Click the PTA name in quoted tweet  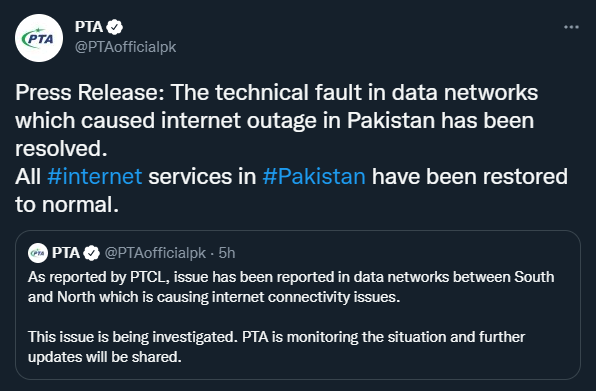pyautogui.click(x=66, y=253)
